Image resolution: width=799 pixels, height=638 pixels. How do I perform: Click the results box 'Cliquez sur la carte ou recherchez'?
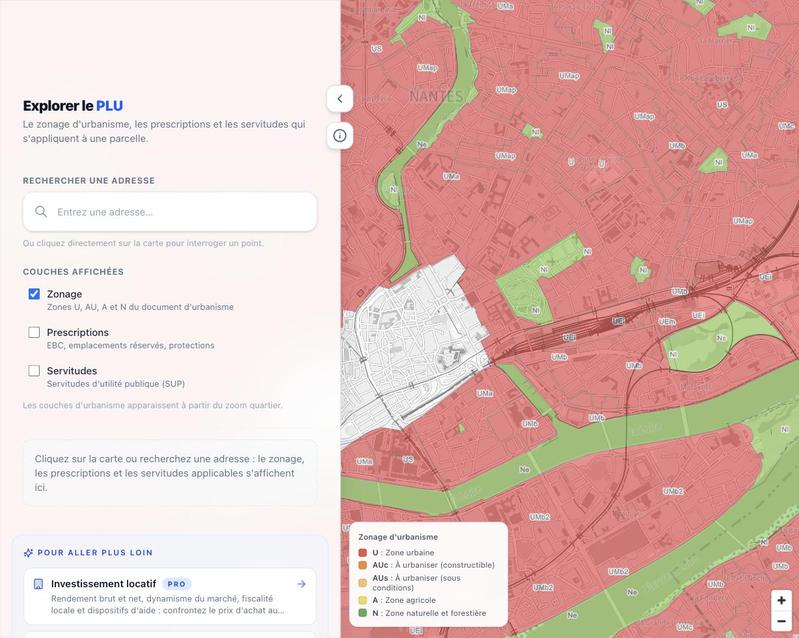170,473
